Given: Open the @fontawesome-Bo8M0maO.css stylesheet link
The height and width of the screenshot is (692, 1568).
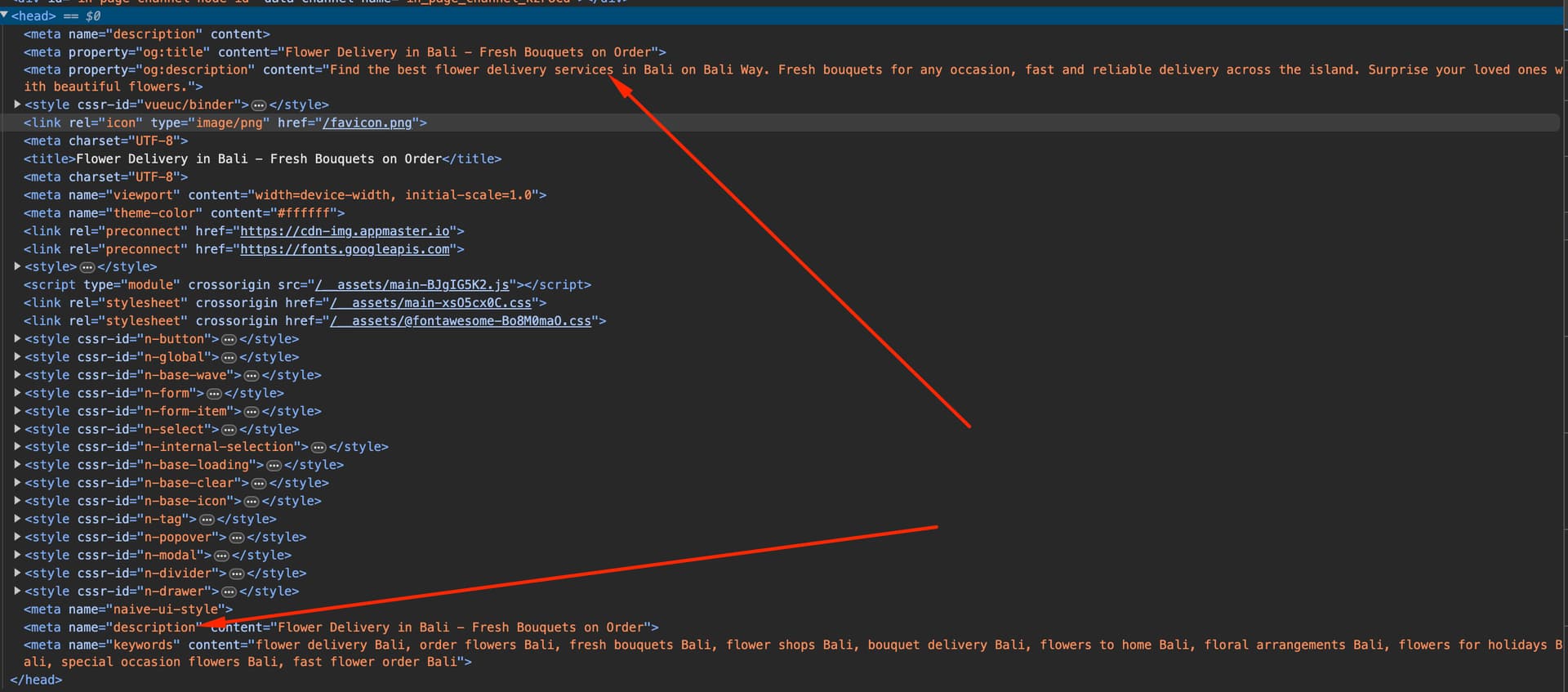Looking at the screenshot, I should coord(461,320).
